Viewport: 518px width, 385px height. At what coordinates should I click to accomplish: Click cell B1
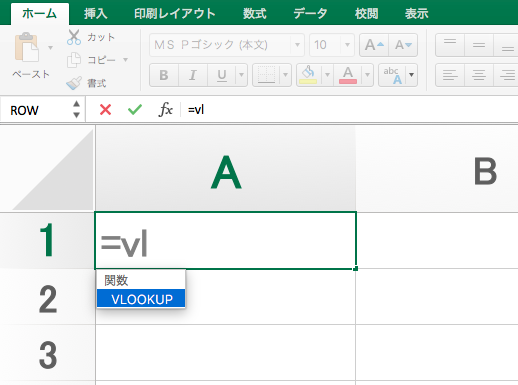pos(437,240)
